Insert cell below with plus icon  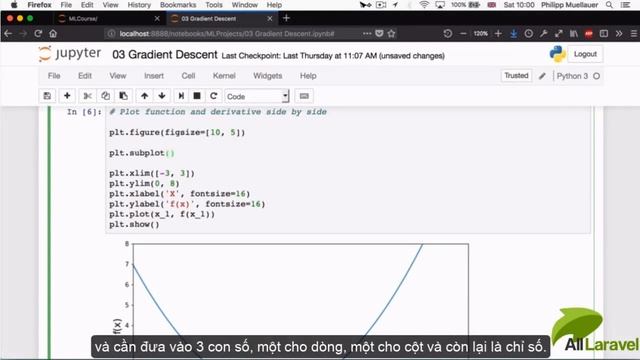[67, 96]
